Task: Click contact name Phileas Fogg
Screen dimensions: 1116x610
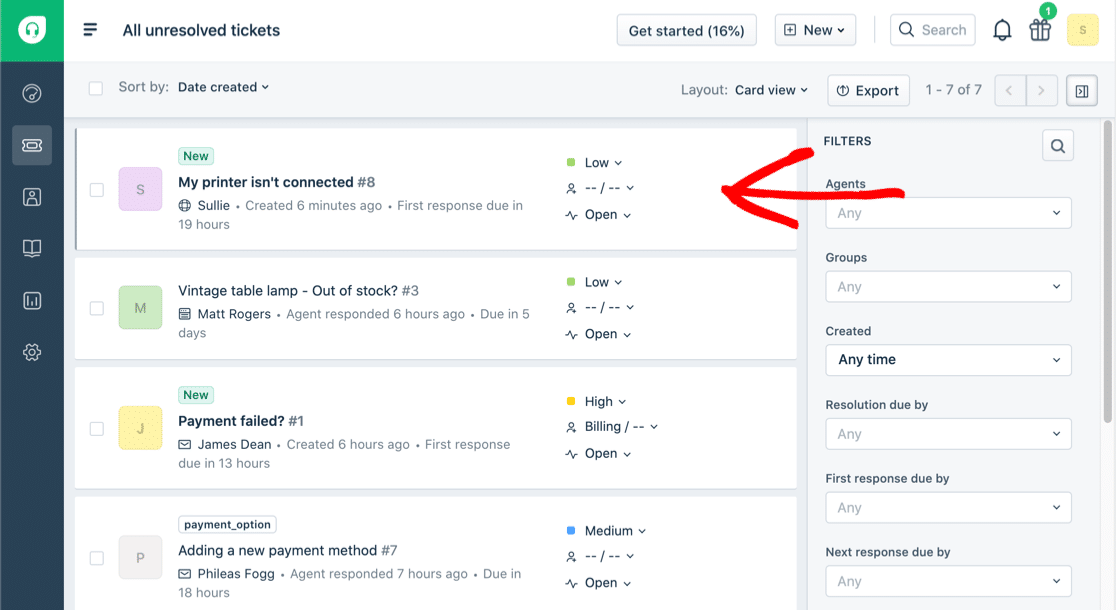Action: (236, 574)
